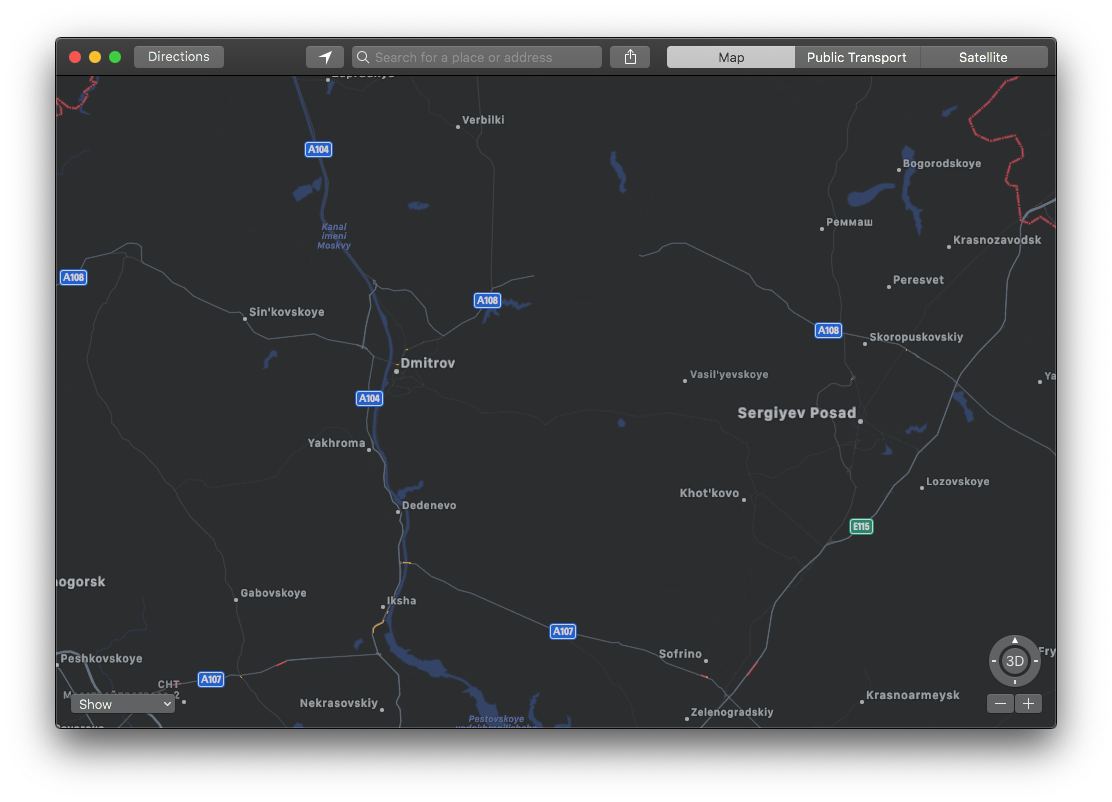The height and width of the screenshot is (802, 1112).
Task: Click the compass north arrow
Action: [1015, 640]
